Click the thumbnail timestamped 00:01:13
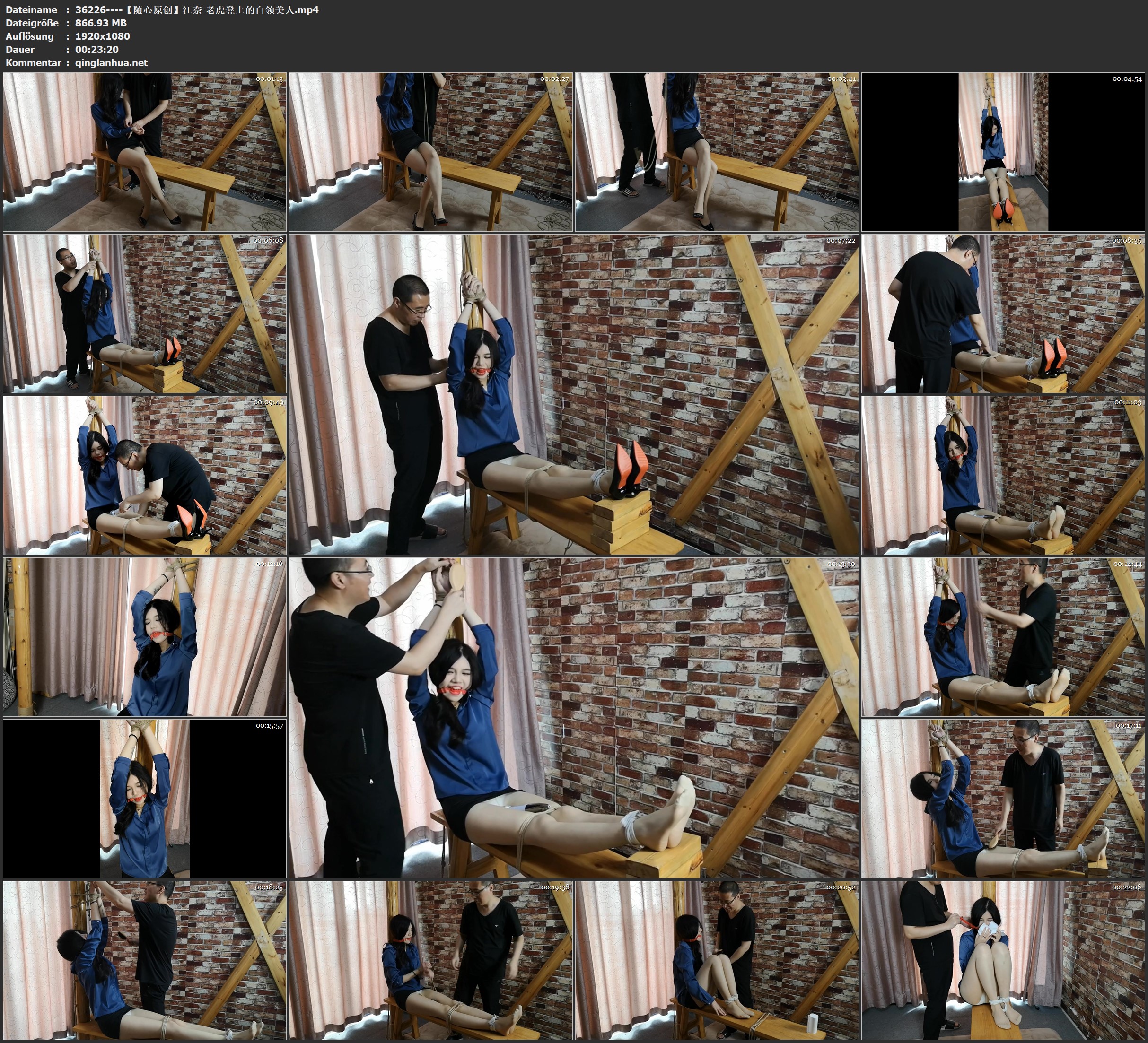 pyautogui.click(x=145, y=152)
